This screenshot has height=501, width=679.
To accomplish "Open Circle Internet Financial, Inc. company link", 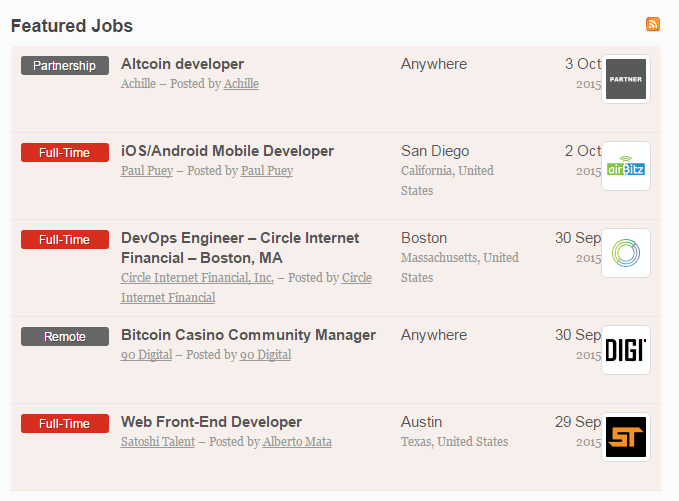I will tap(197, 278).
